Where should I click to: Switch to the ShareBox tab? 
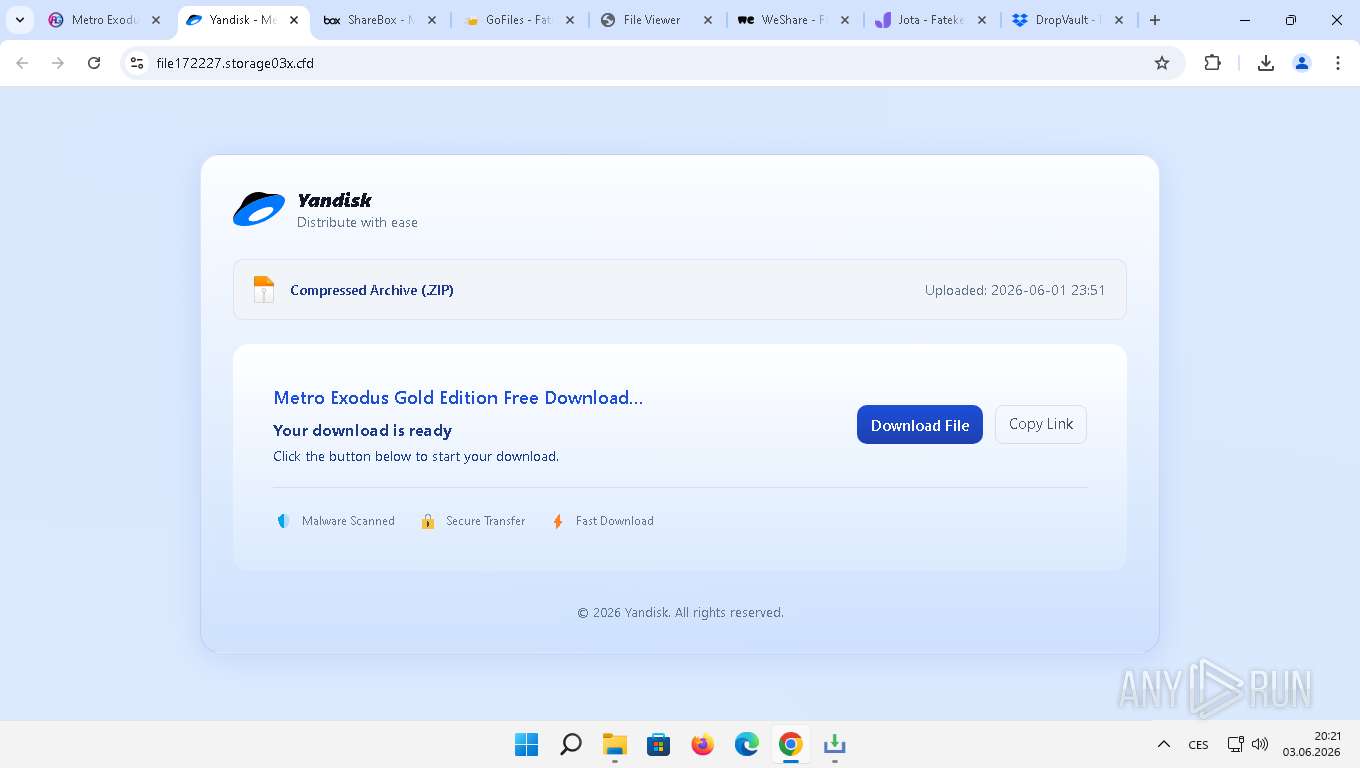pyautogui.click(x=380, y=20)
